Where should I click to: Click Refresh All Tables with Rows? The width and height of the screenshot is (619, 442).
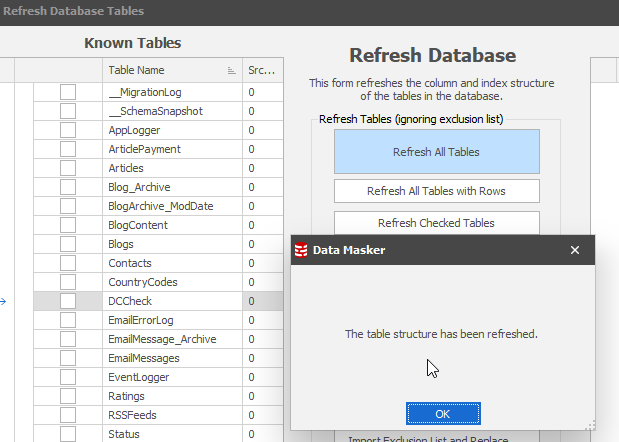coord(436,191)
